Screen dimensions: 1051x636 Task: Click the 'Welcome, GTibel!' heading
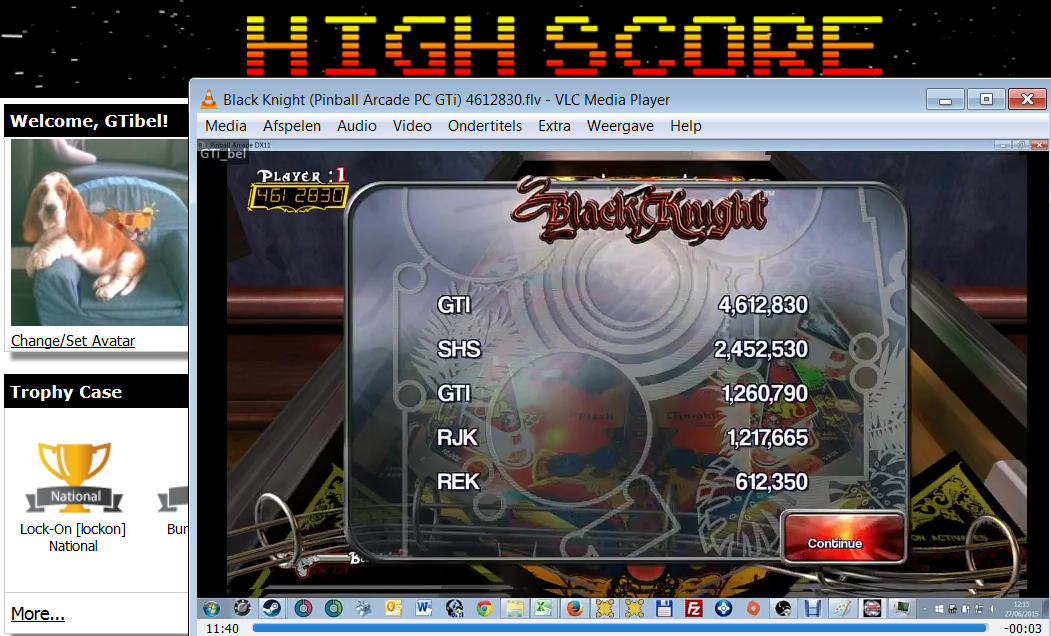pyautogui.click(x=89, y=121)
